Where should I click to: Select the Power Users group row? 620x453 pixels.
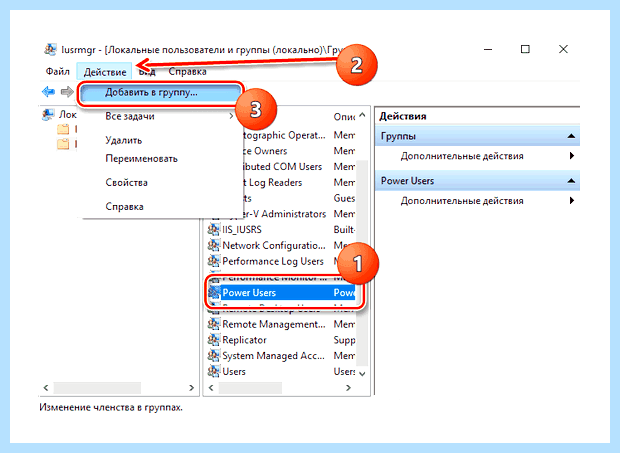(x=282, y=293)
